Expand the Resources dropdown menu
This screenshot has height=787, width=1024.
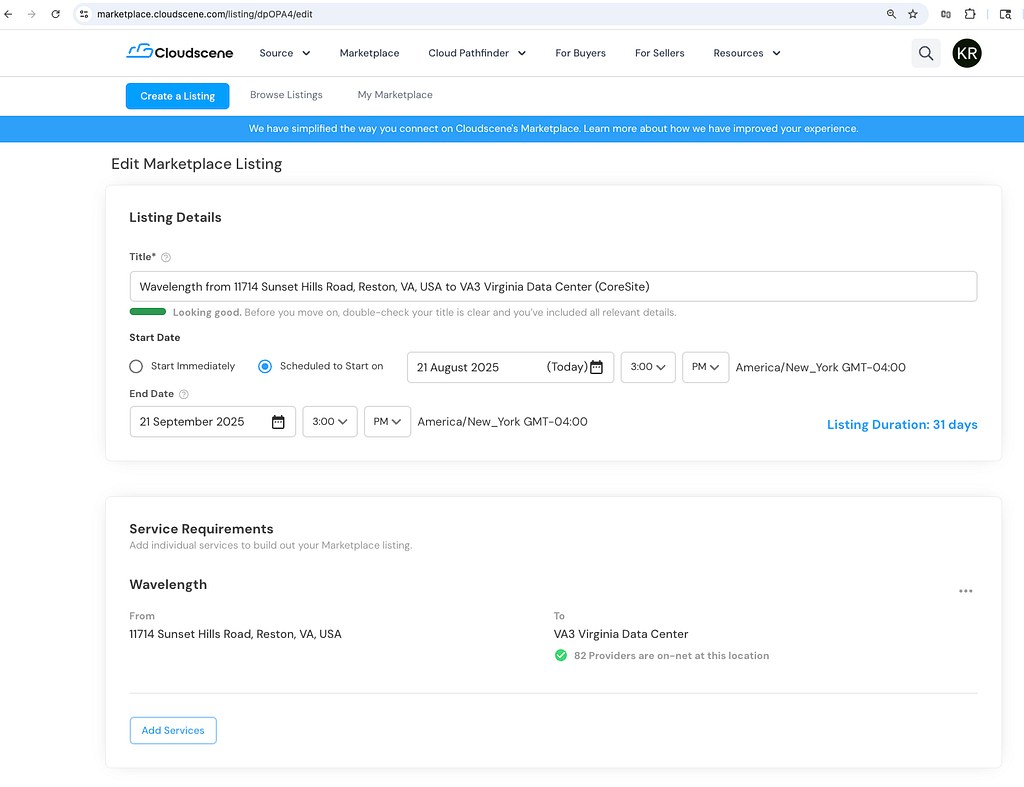[x=746, y=53]
